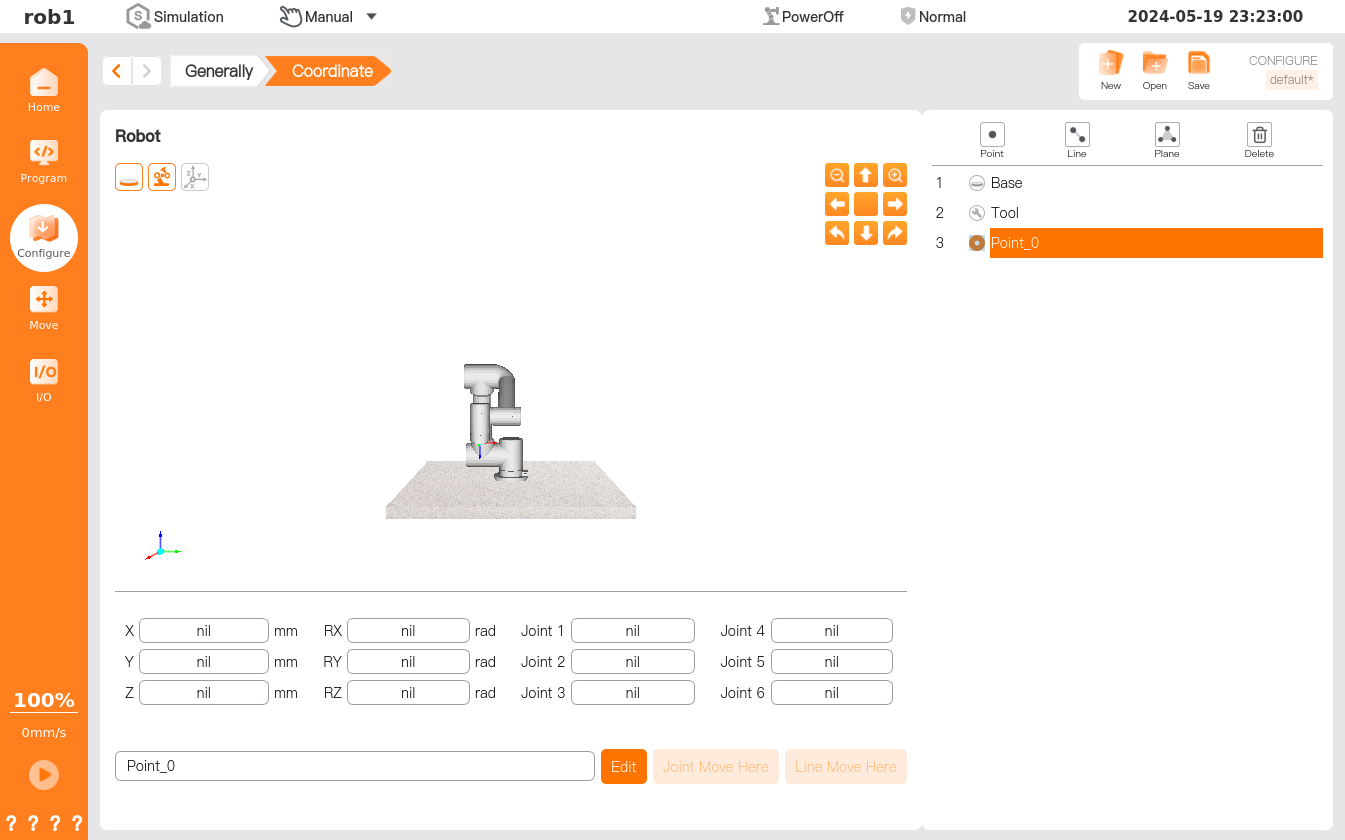The width and height of the screenshot is (1345, 840).
Task: Rotate the view left with the curved arrow
Action: click(837, 233)
